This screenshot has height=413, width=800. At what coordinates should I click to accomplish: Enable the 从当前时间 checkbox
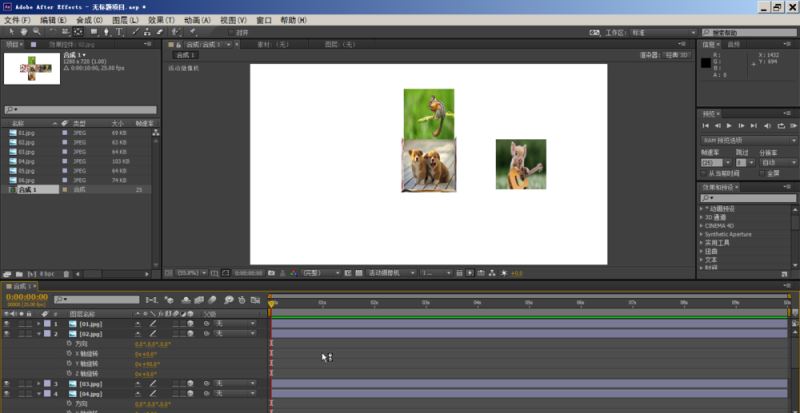705,173
